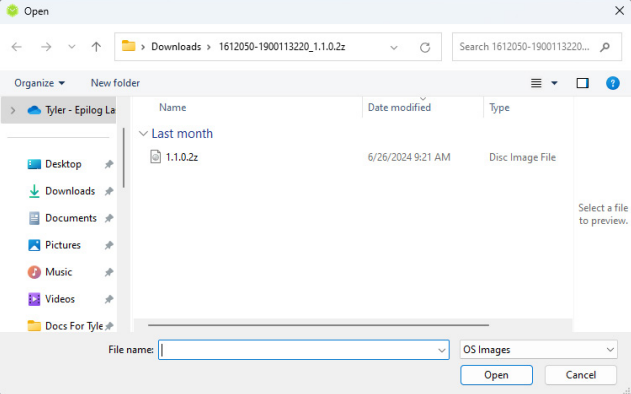Expand the File name dropdown arrow

pyautogui.click(x=441, y=350)
